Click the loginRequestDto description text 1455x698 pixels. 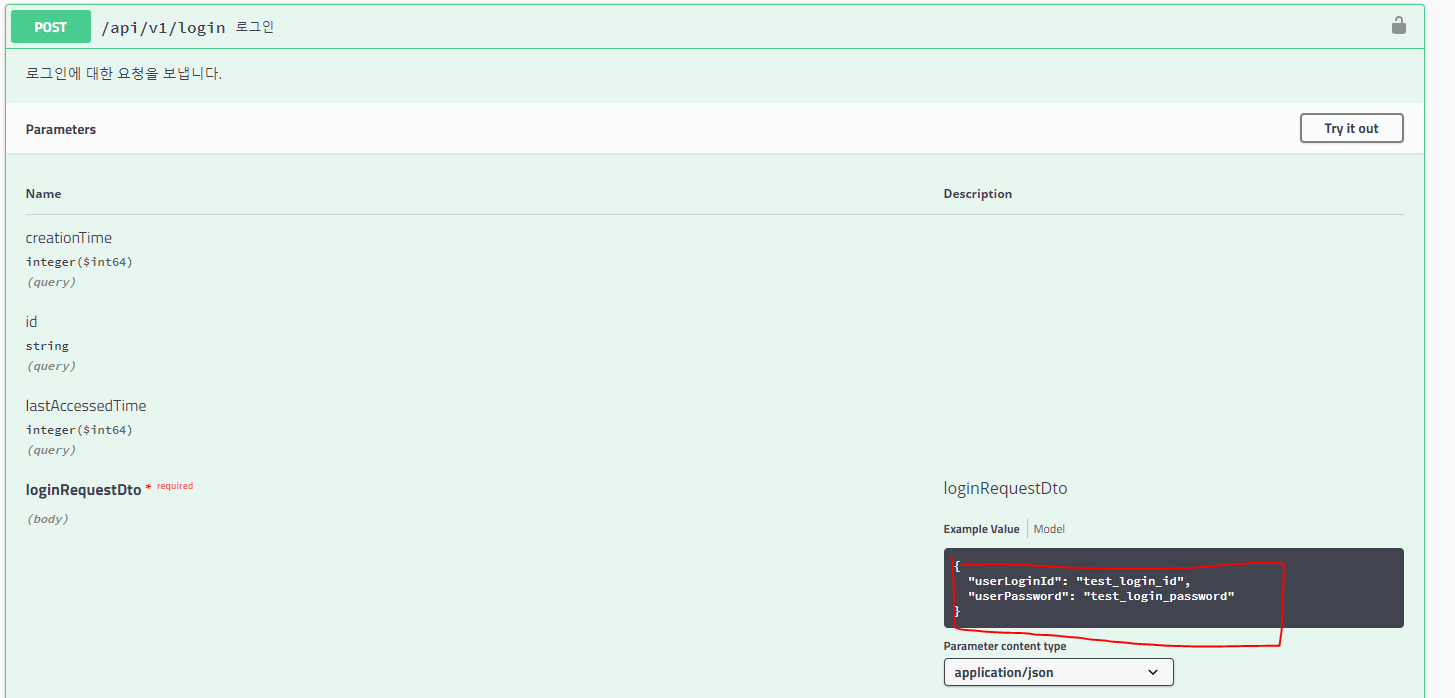pos(1005,489)
